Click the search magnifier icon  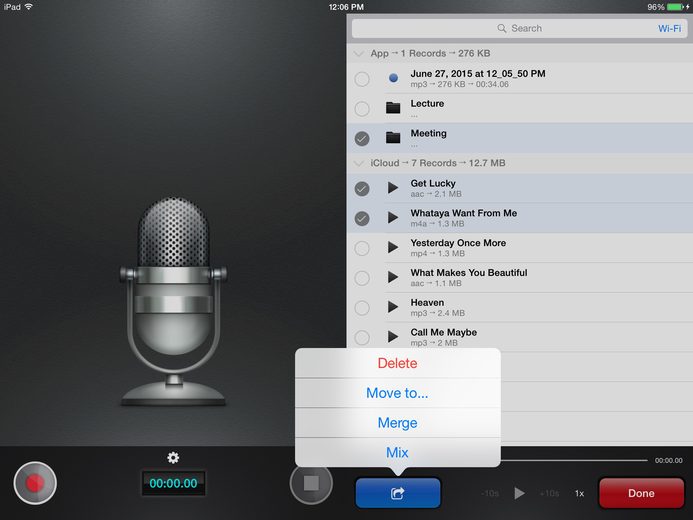coord(502,28)
